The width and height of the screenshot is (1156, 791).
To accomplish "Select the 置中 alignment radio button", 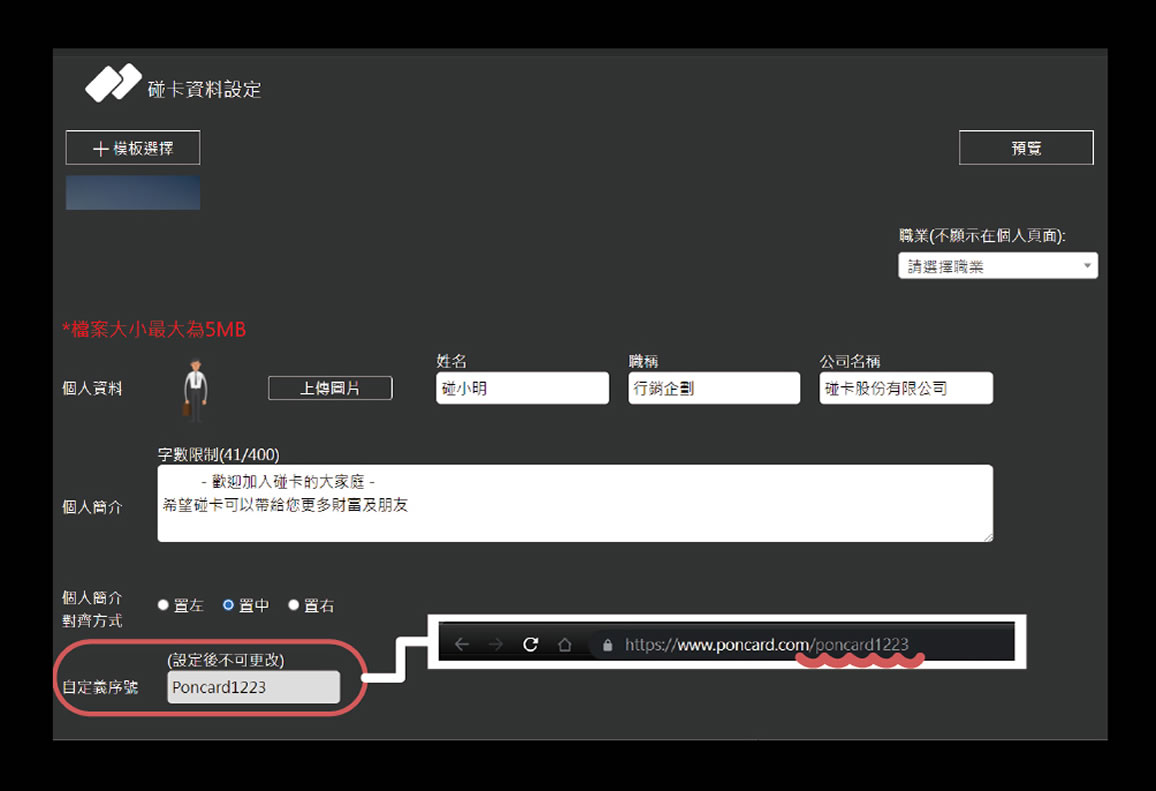I will coord(229,605).
